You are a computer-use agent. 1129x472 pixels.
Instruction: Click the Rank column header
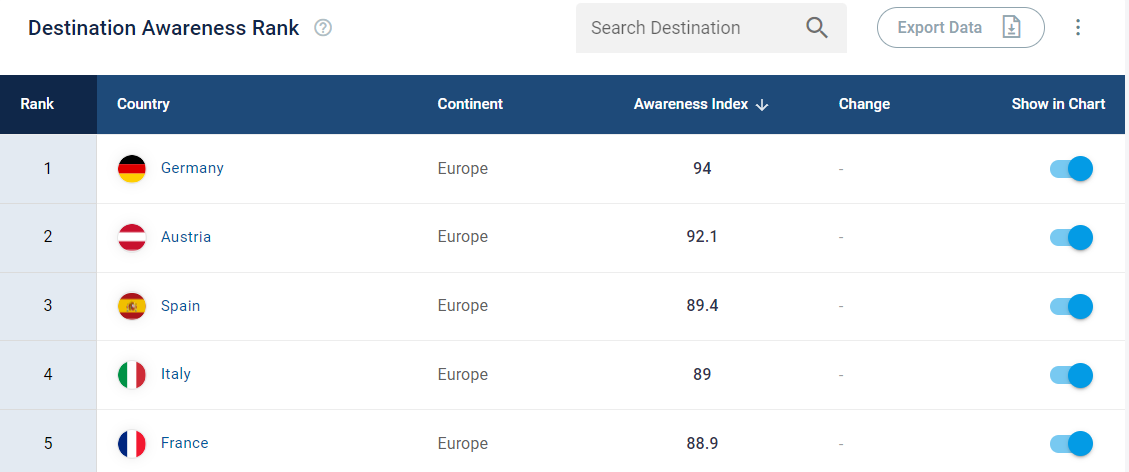[37, 104]
